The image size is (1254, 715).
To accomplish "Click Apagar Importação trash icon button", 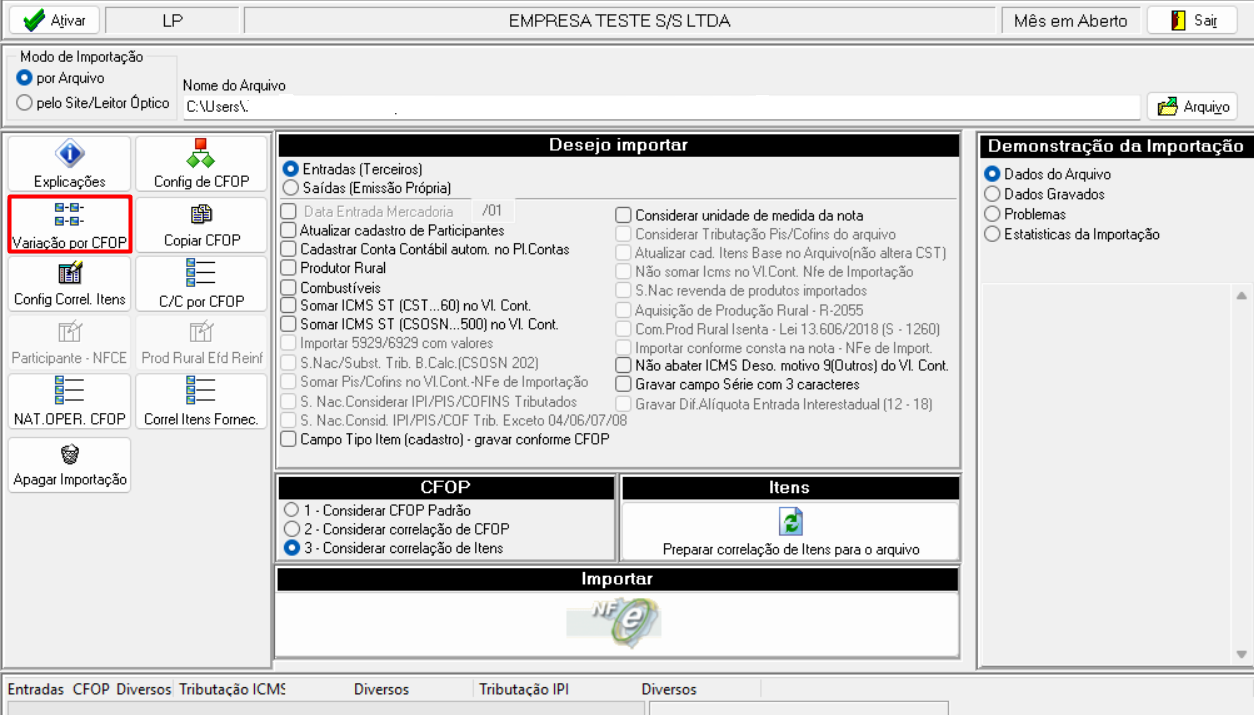I will click(69, 465).
